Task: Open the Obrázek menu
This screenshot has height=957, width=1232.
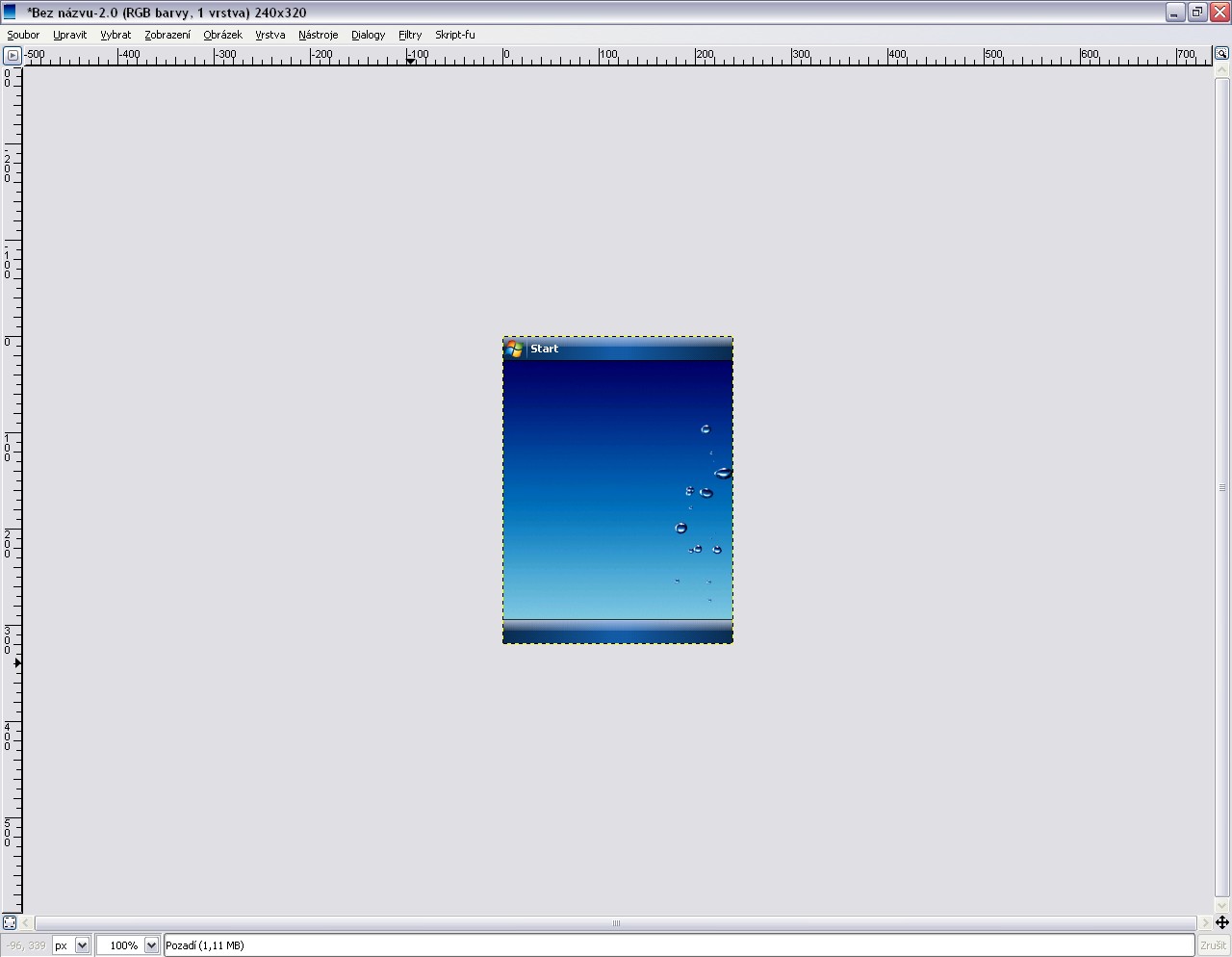Action: [222, 35]
